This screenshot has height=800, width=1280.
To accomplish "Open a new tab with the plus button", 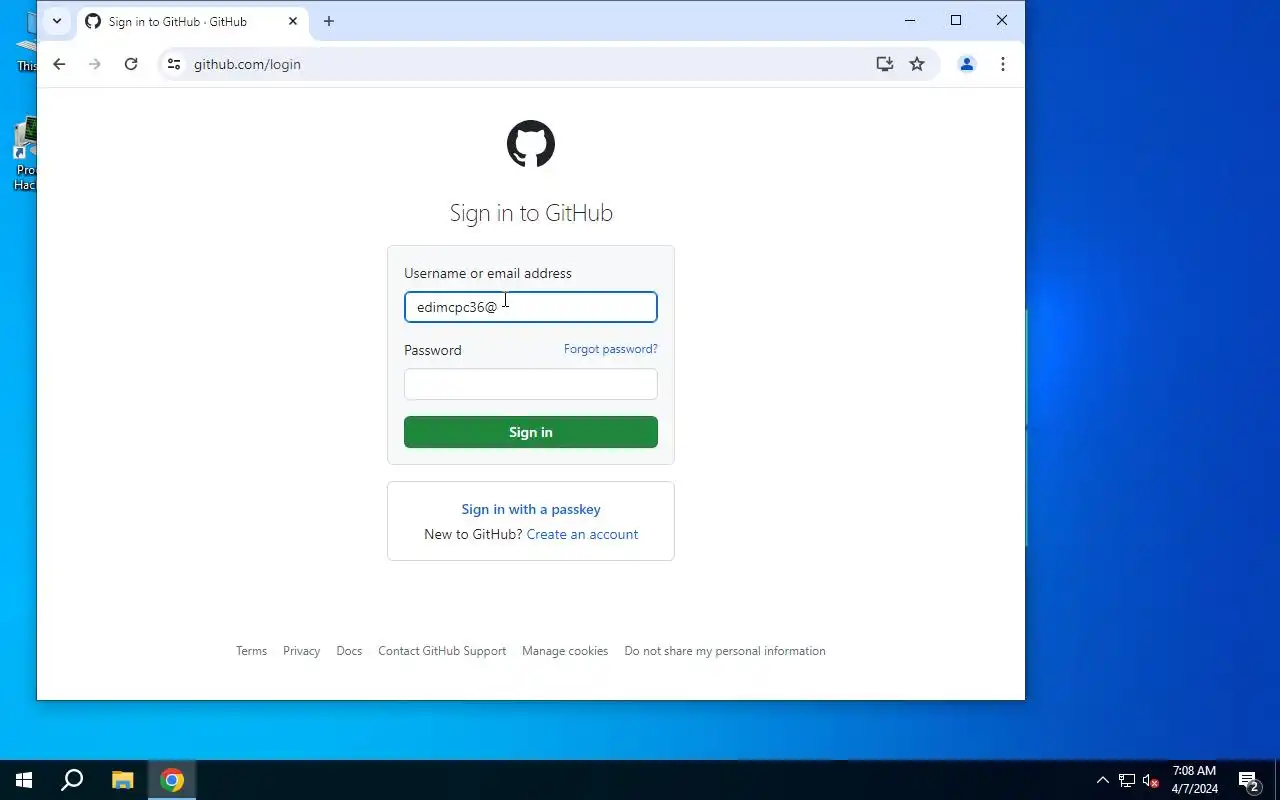I will click(329, 21).
